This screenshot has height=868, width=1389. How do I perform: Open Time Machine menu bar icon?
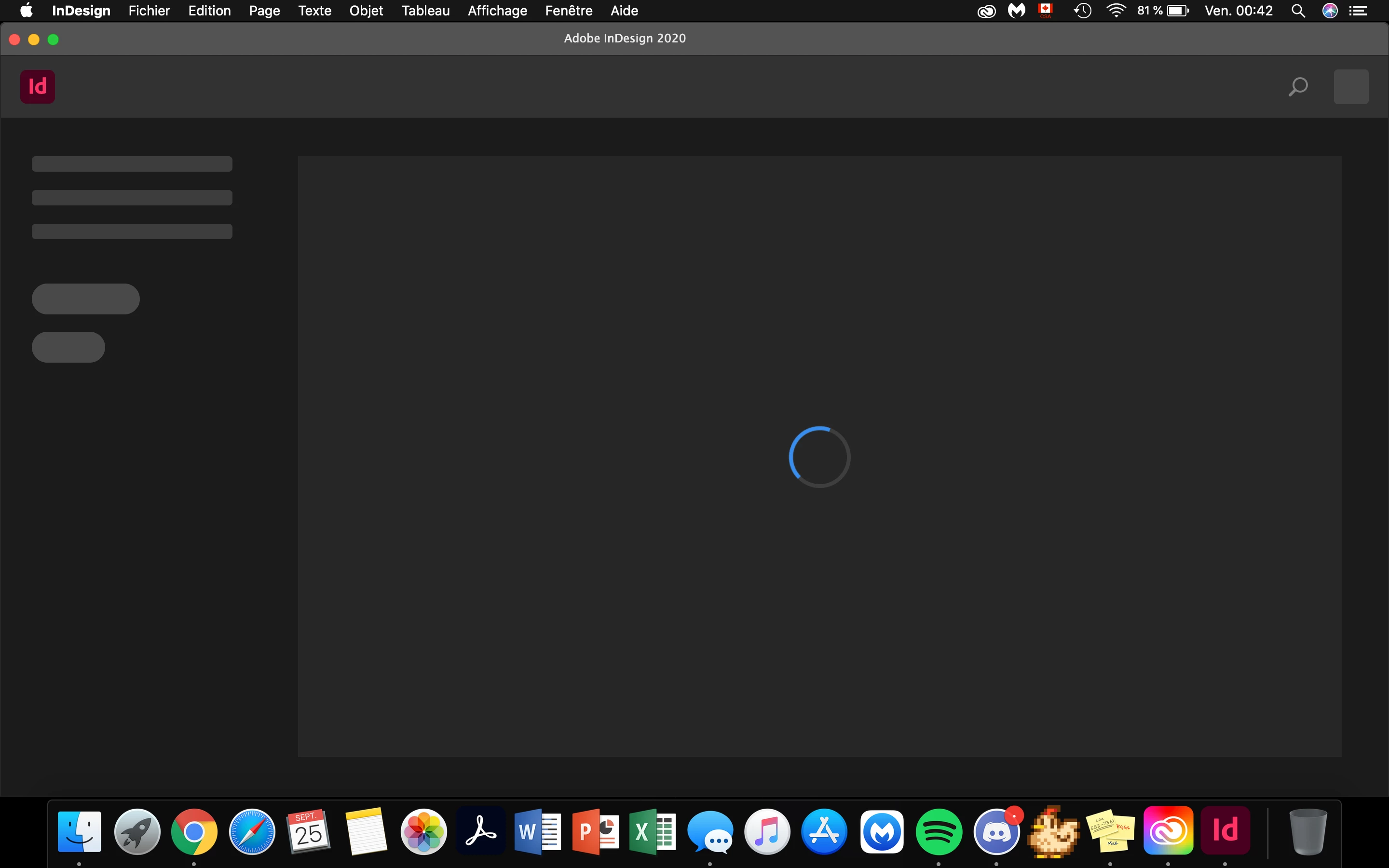(1082, 11)
